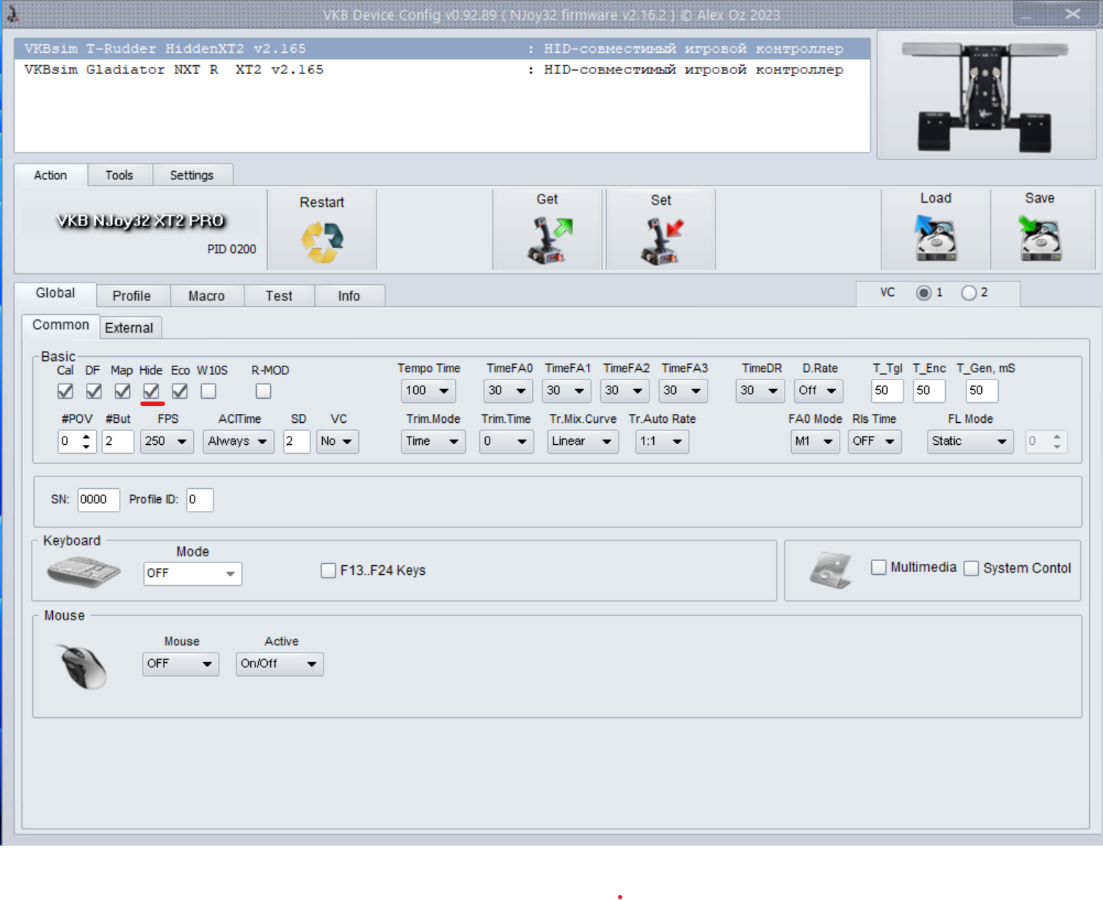Click the keyboard icon in Keyboard section
Screen dimensions: 1103x900
pos(84,571)
